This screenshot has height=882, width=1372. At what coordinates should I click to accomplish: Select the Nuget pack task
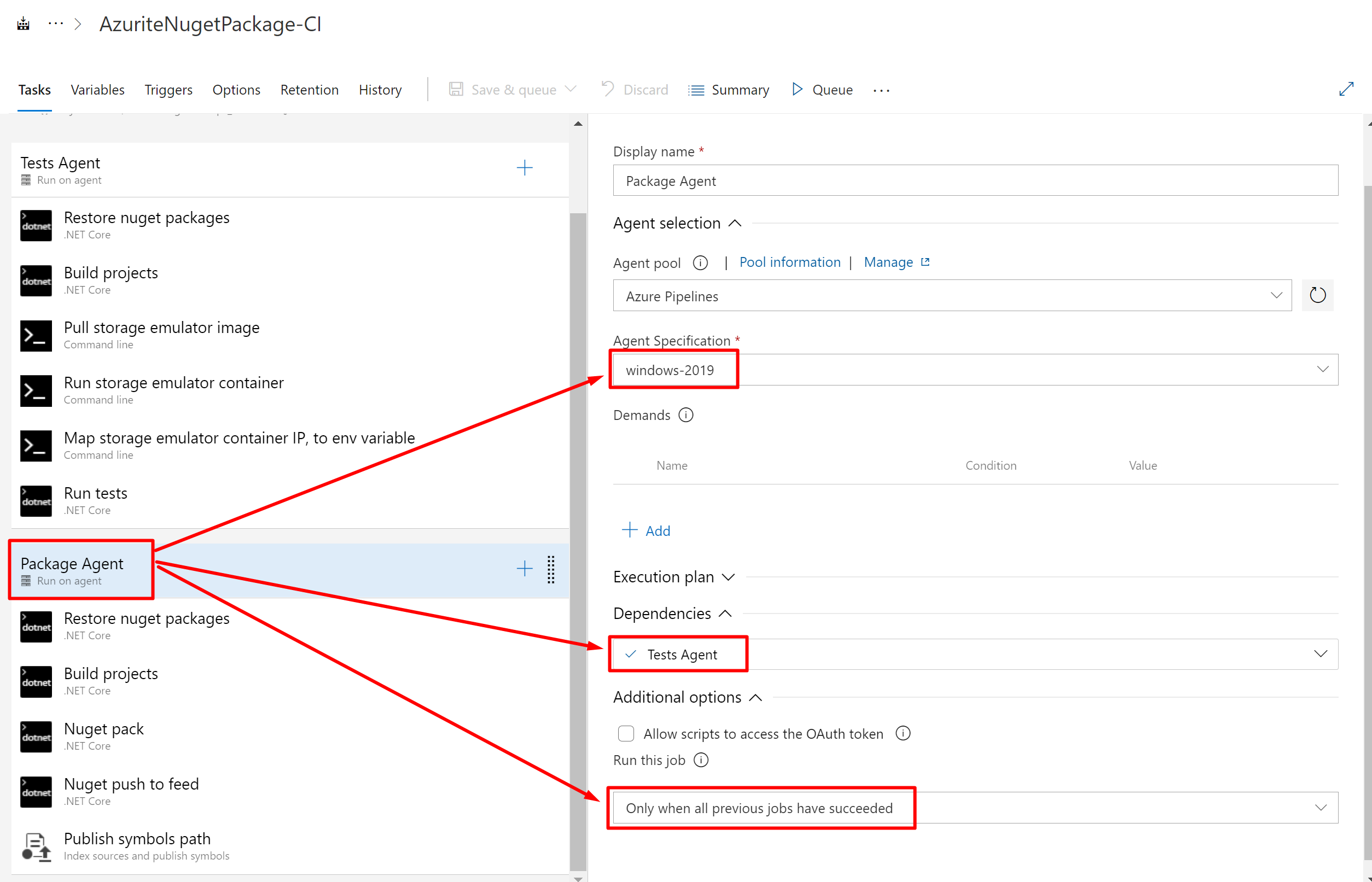[x=290, y=736]
